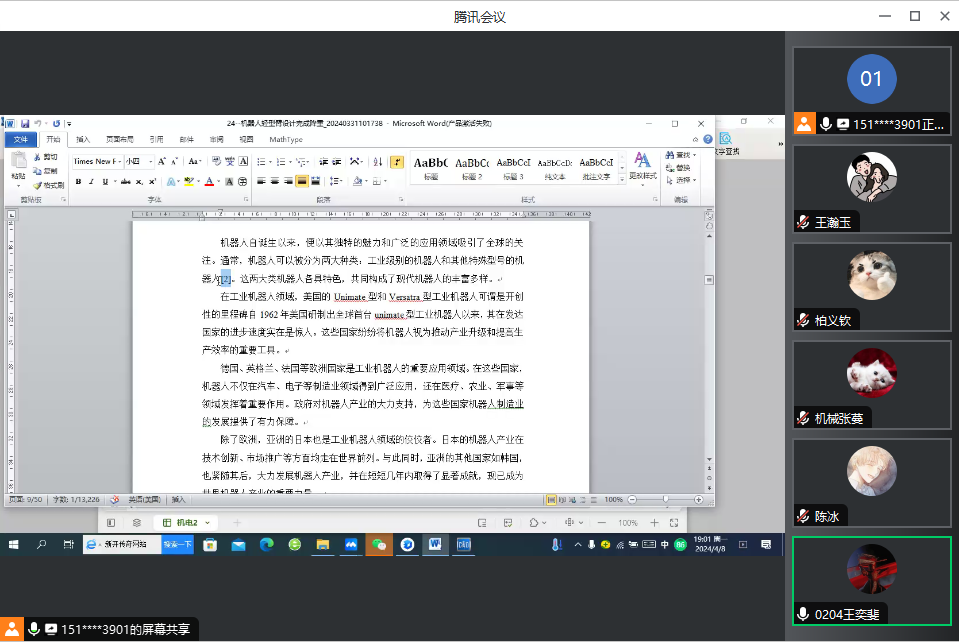This screenshot has height=642, width=959.
Task: Click the Save icon in Quick Access toolbar
Action: (25, 124)
